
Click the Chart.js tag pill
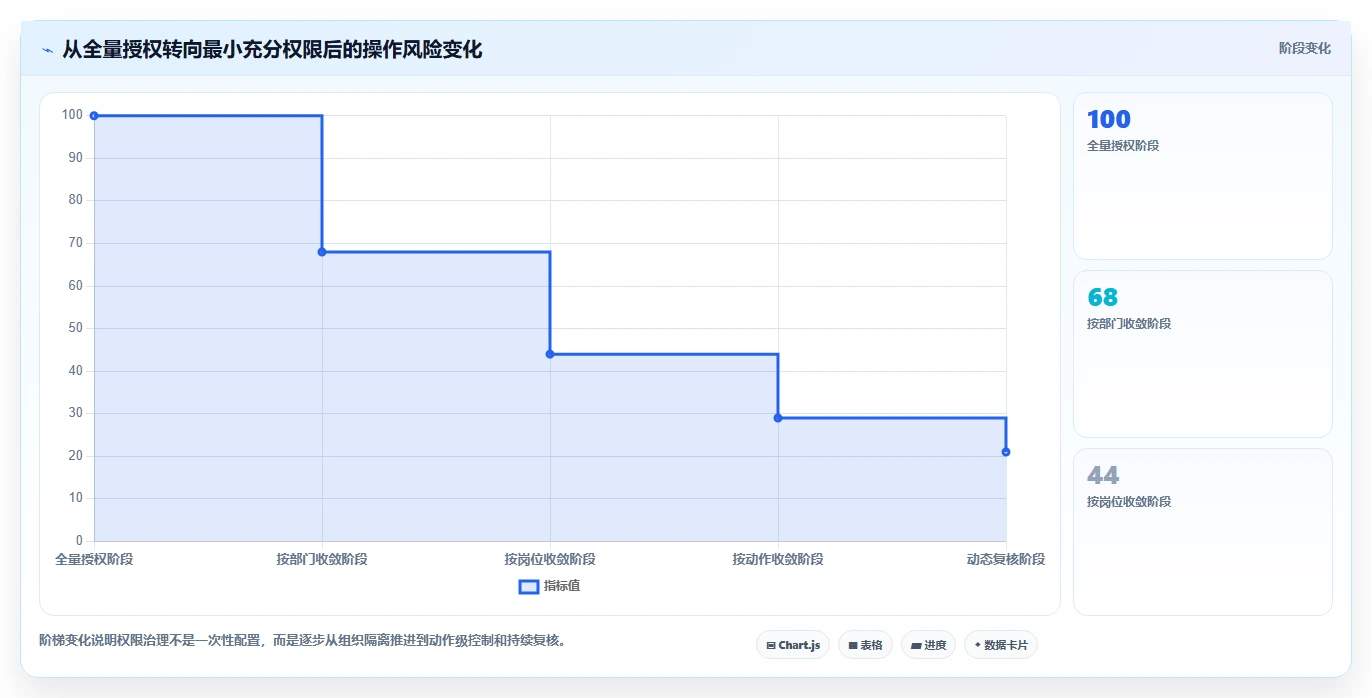(793, 645)
